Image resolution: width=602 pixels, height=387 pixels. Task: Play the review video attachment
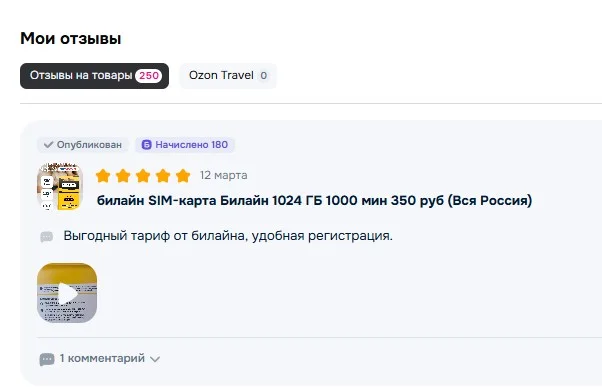(x=67, y=293)
